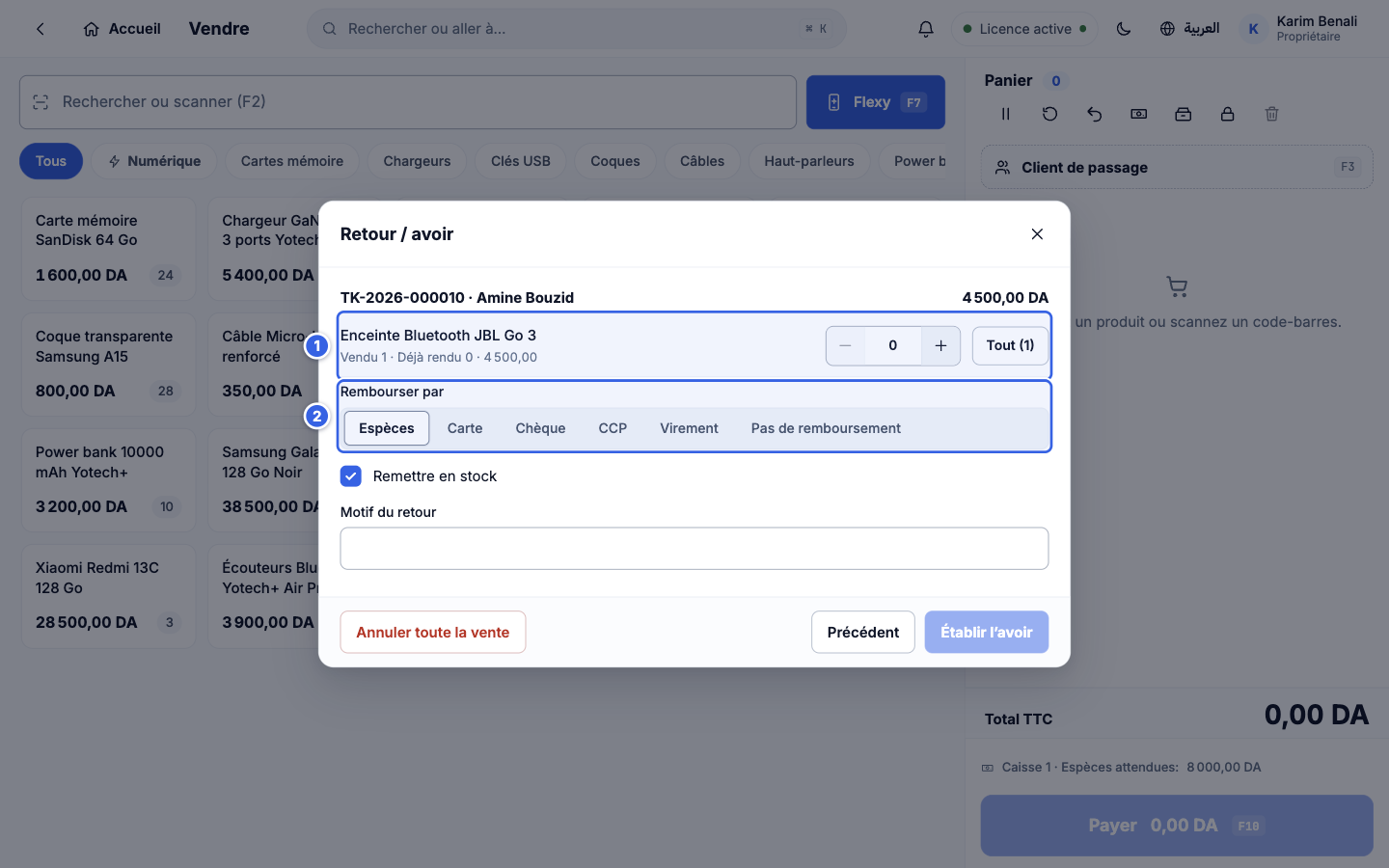Viewport: 1389px width, 868px height.
Task: Click the Rechercher ou aller à search bar
Action: point(577,29)
